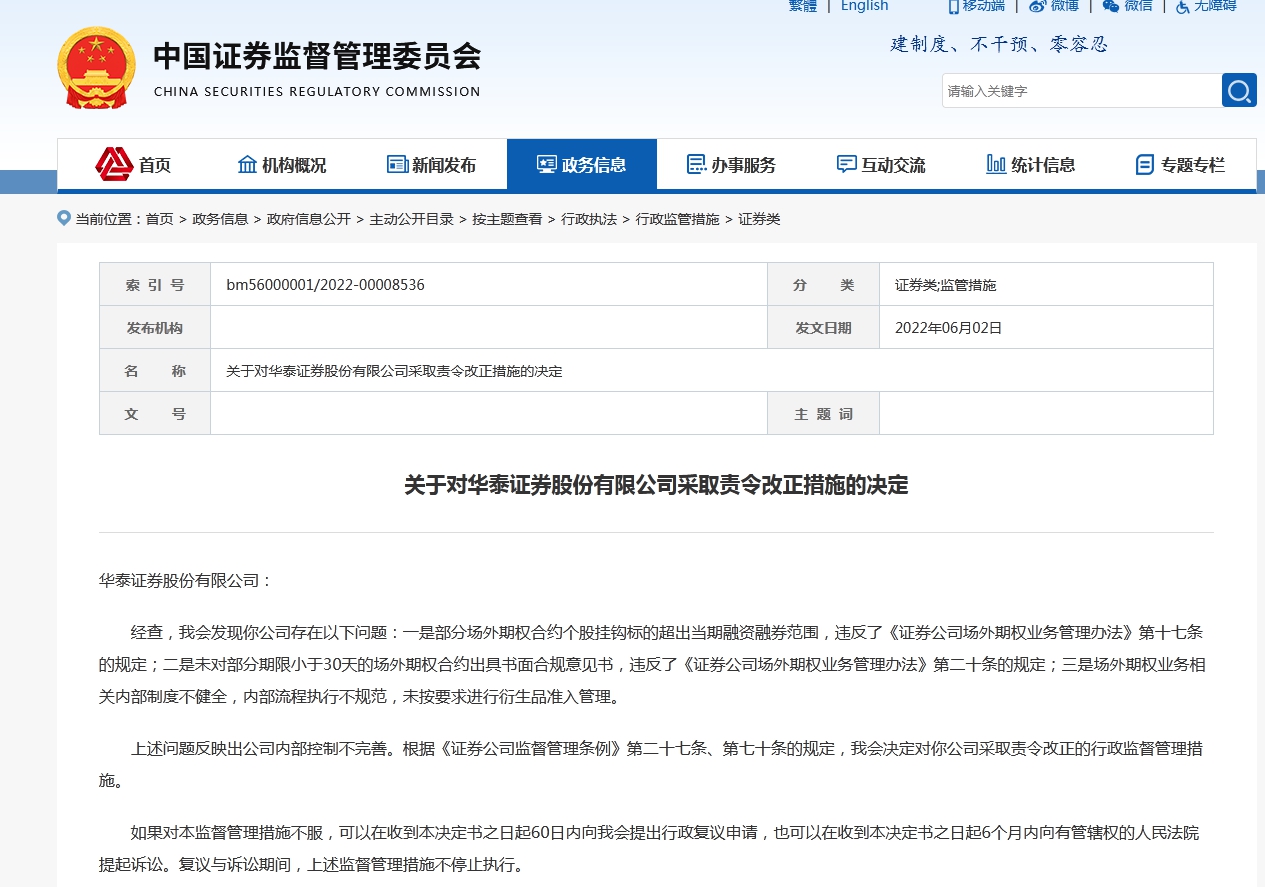Click the 文号 table label
Screen dimensions: 1265x887
click(155, 414)
